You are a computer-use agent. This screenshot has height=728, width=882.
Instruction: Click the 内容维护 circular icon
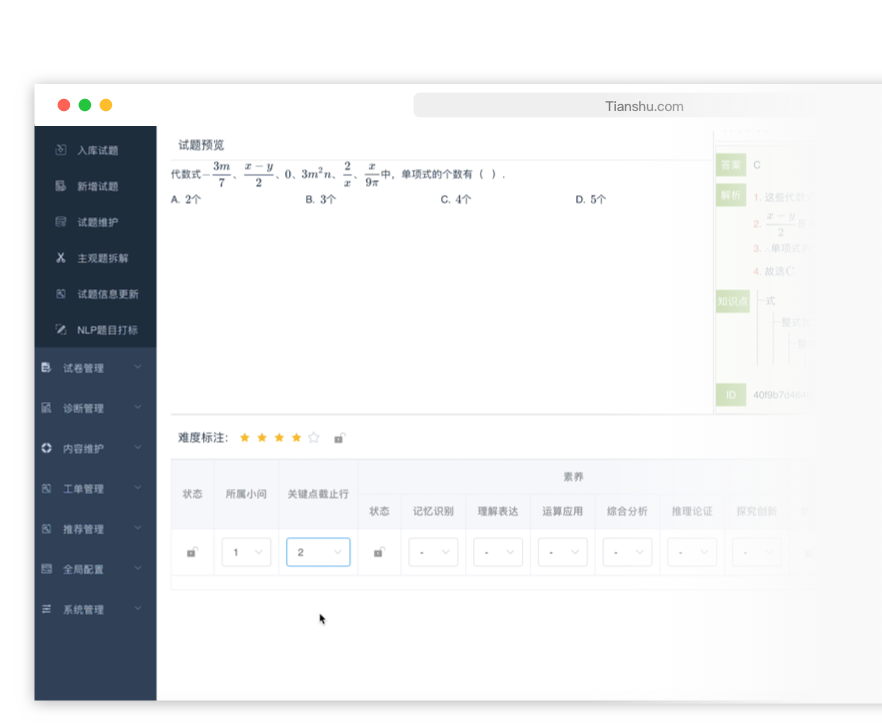click(46, 448)
